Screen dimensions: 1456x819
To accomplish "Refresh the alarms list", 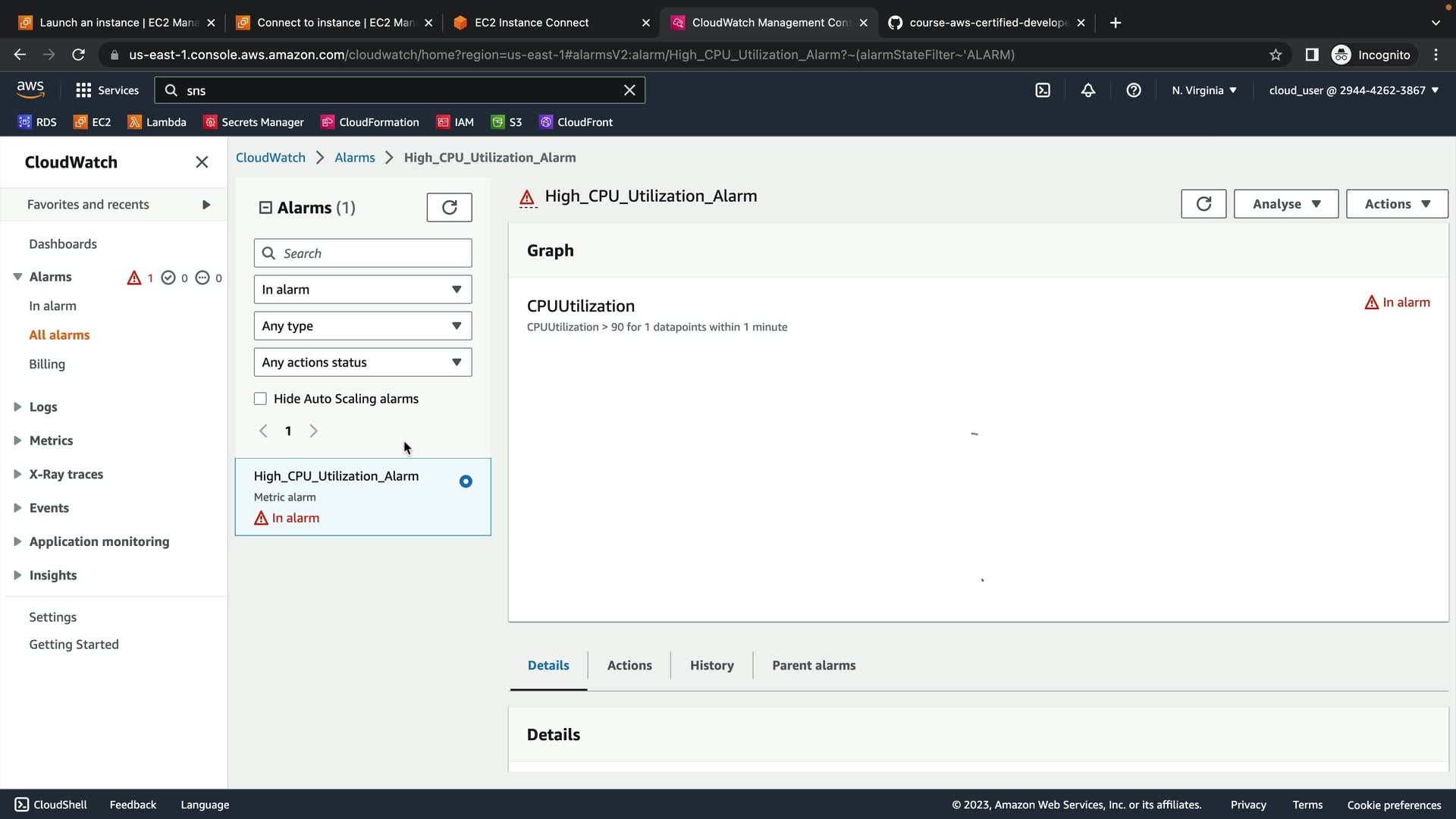I will pyautogui.click(x=449, y=207).
